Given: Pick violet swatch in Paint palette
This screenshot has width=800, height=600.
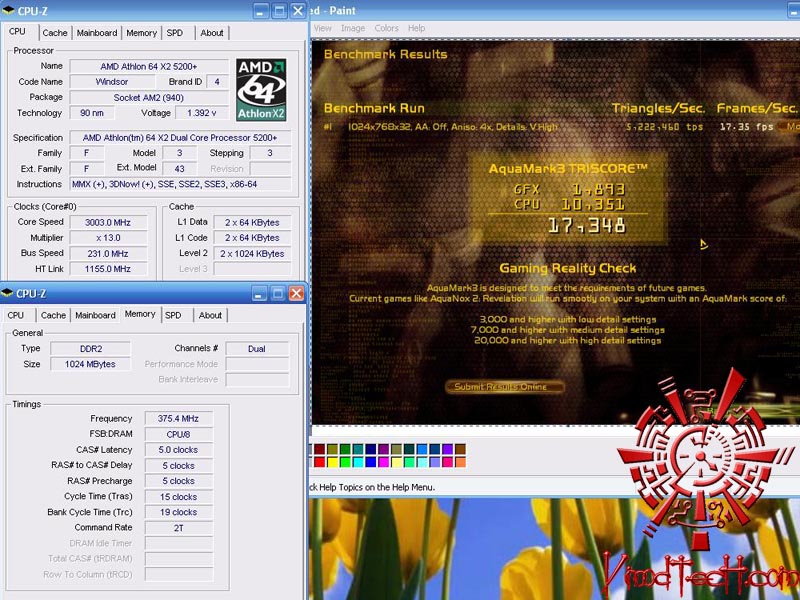Looking at the screenshot, I should tap(447, 449).
